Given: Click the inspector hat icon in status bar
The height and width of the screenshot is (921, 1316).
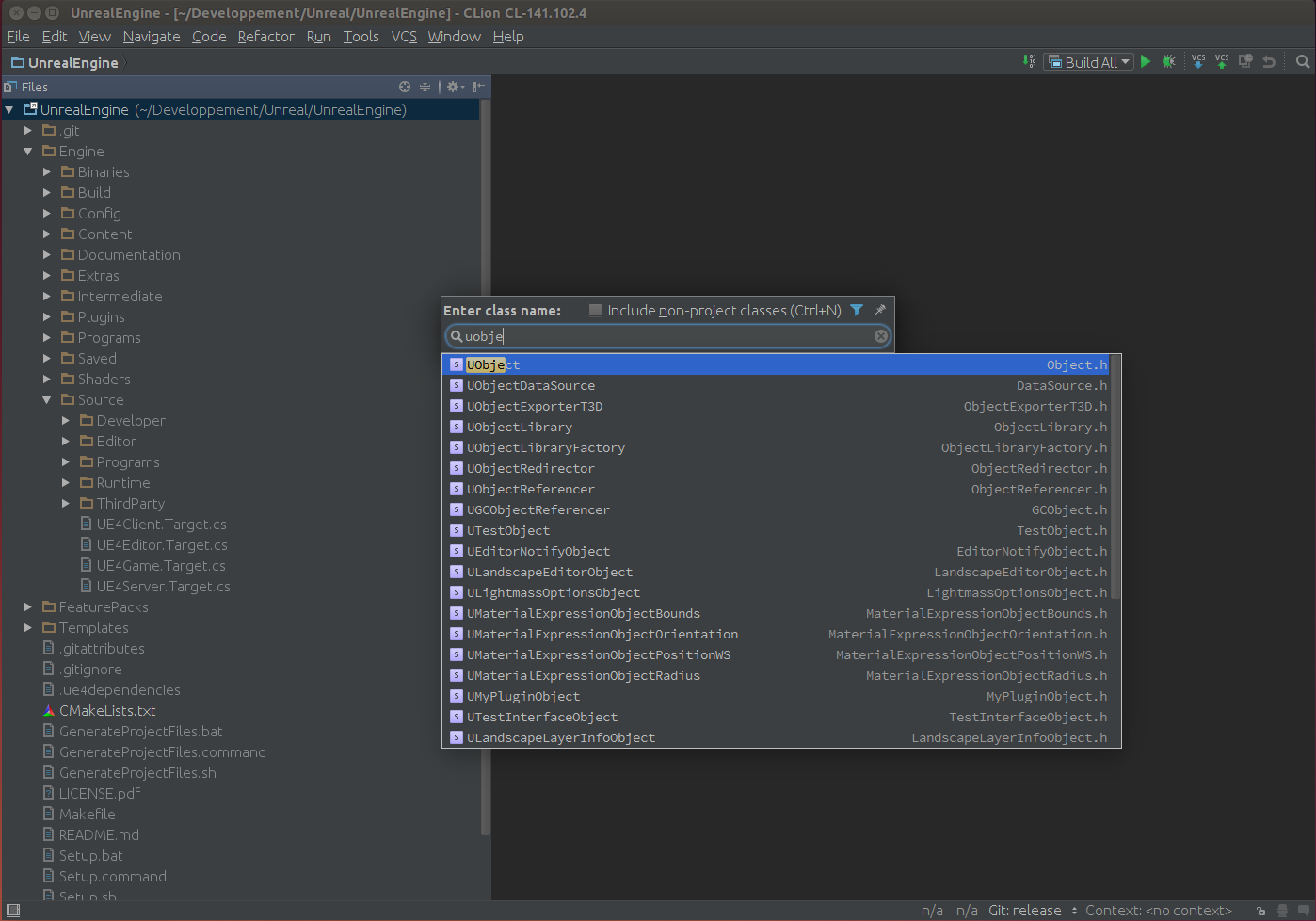Looking at the screenshot, I should click(1282, 911).
